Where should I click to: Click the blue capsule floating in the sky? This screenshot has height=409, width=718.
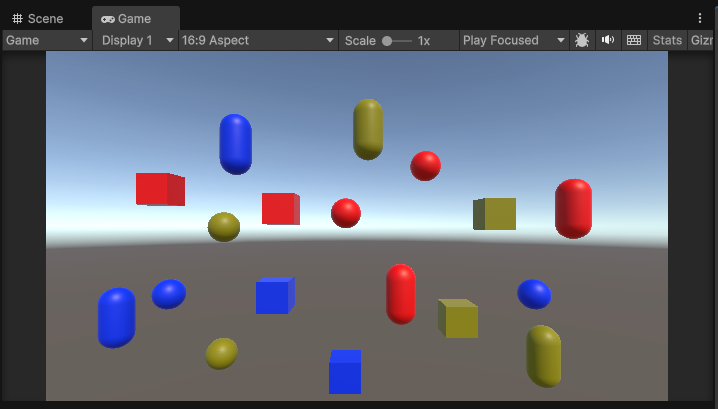tap(236, 144)
